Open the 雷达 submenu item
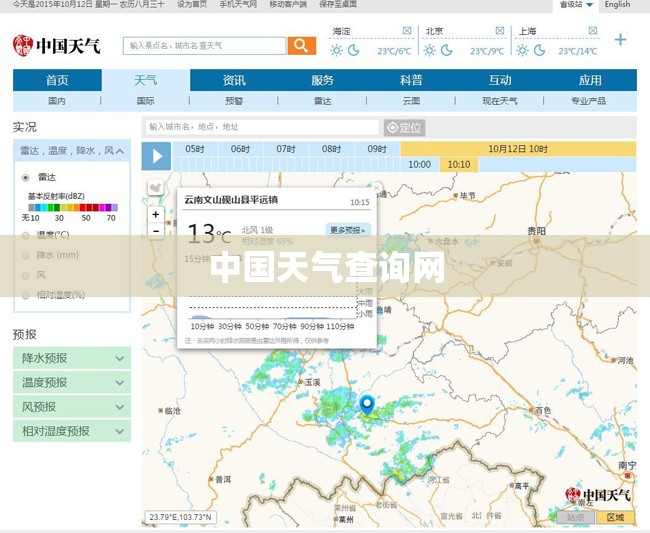Viewport: 650px width, 533px height. 323,101
